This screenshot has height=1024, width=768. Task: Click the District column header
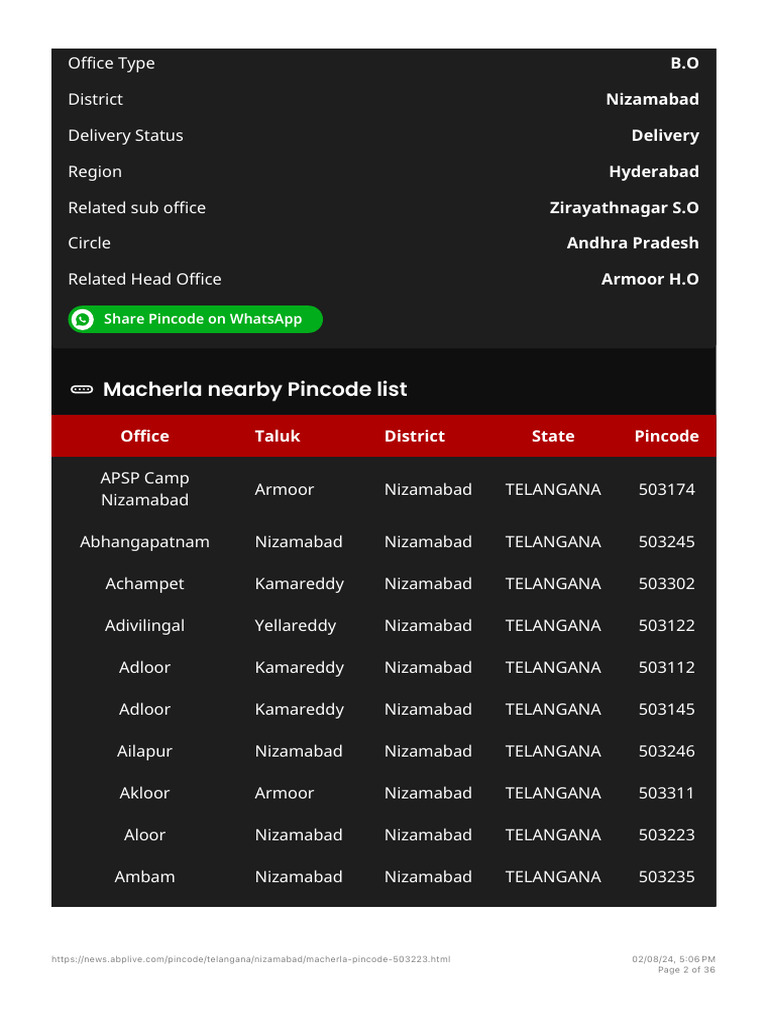tap(414, 436)
